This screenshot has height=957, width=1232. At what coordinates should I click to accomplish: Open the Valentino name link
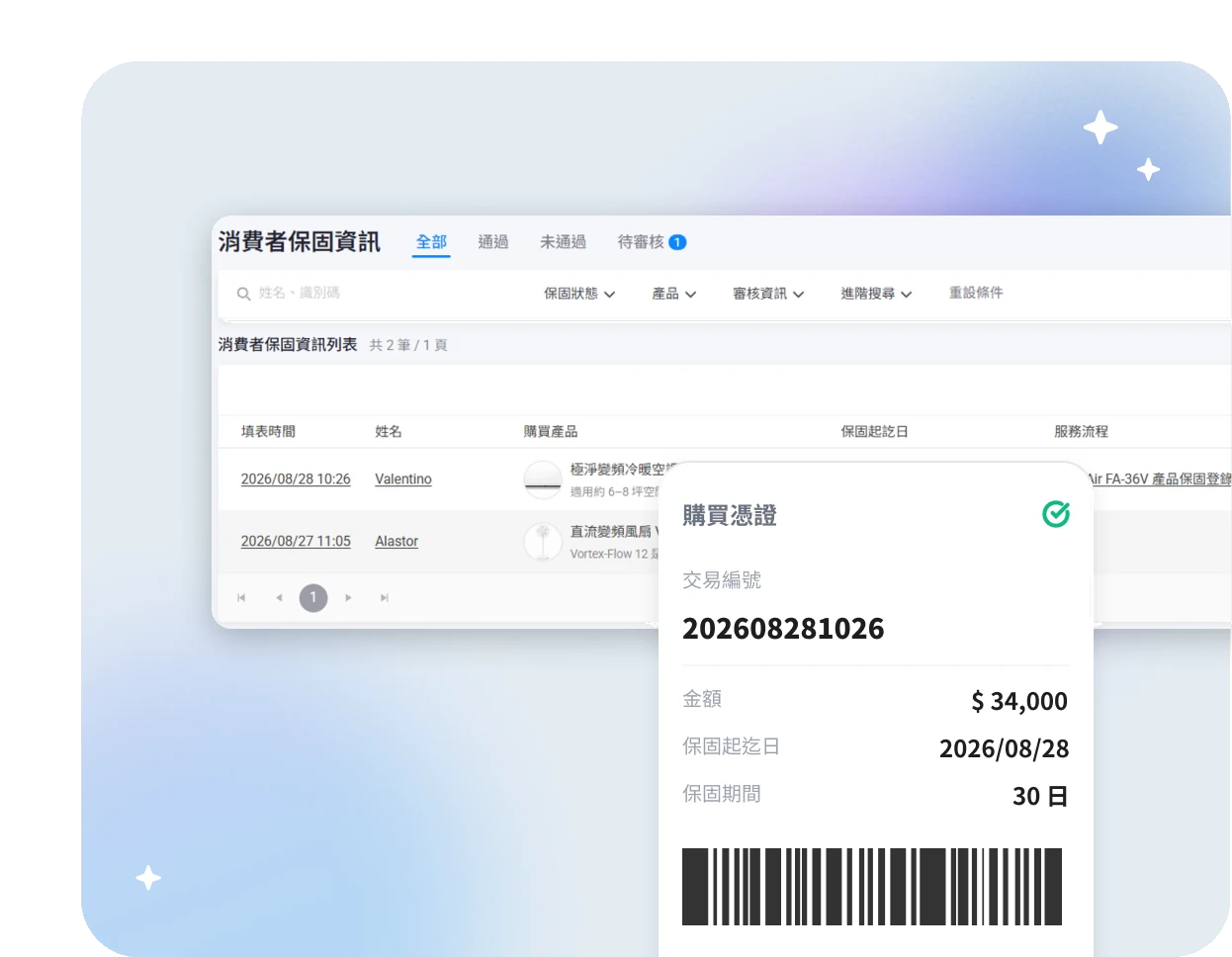tap(403, 479)
